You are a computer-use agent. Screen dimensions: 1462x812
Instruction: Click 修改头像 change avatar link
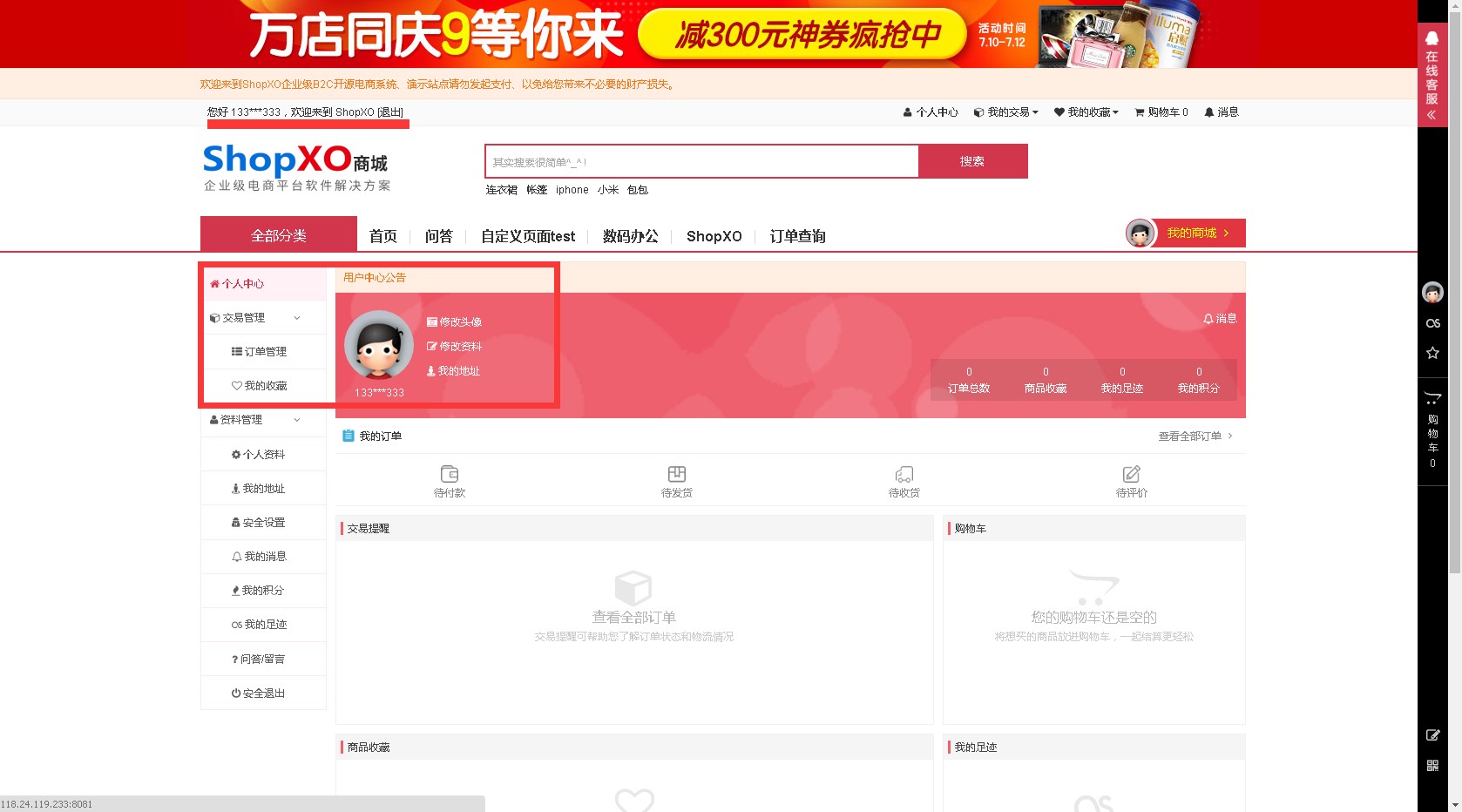(454, 322)
